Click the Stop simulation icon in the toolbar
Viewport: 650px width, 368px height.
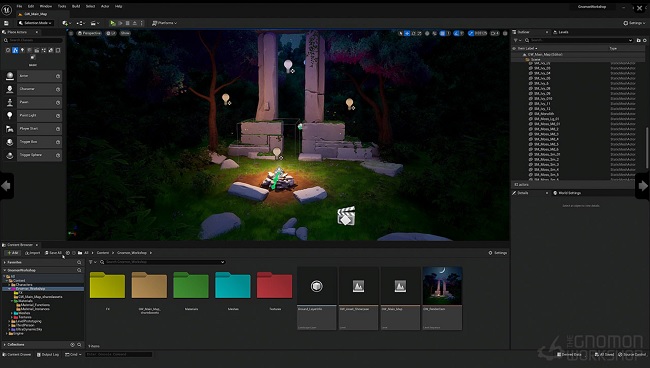pos(127,23)
